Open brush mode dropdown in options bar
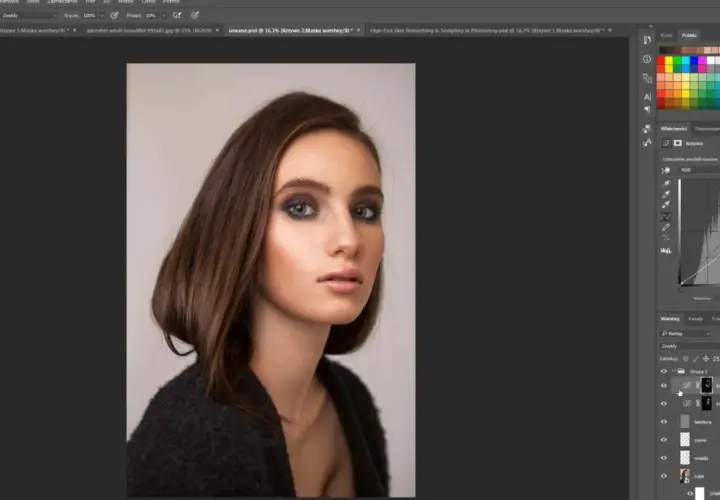 click(29, 16)
